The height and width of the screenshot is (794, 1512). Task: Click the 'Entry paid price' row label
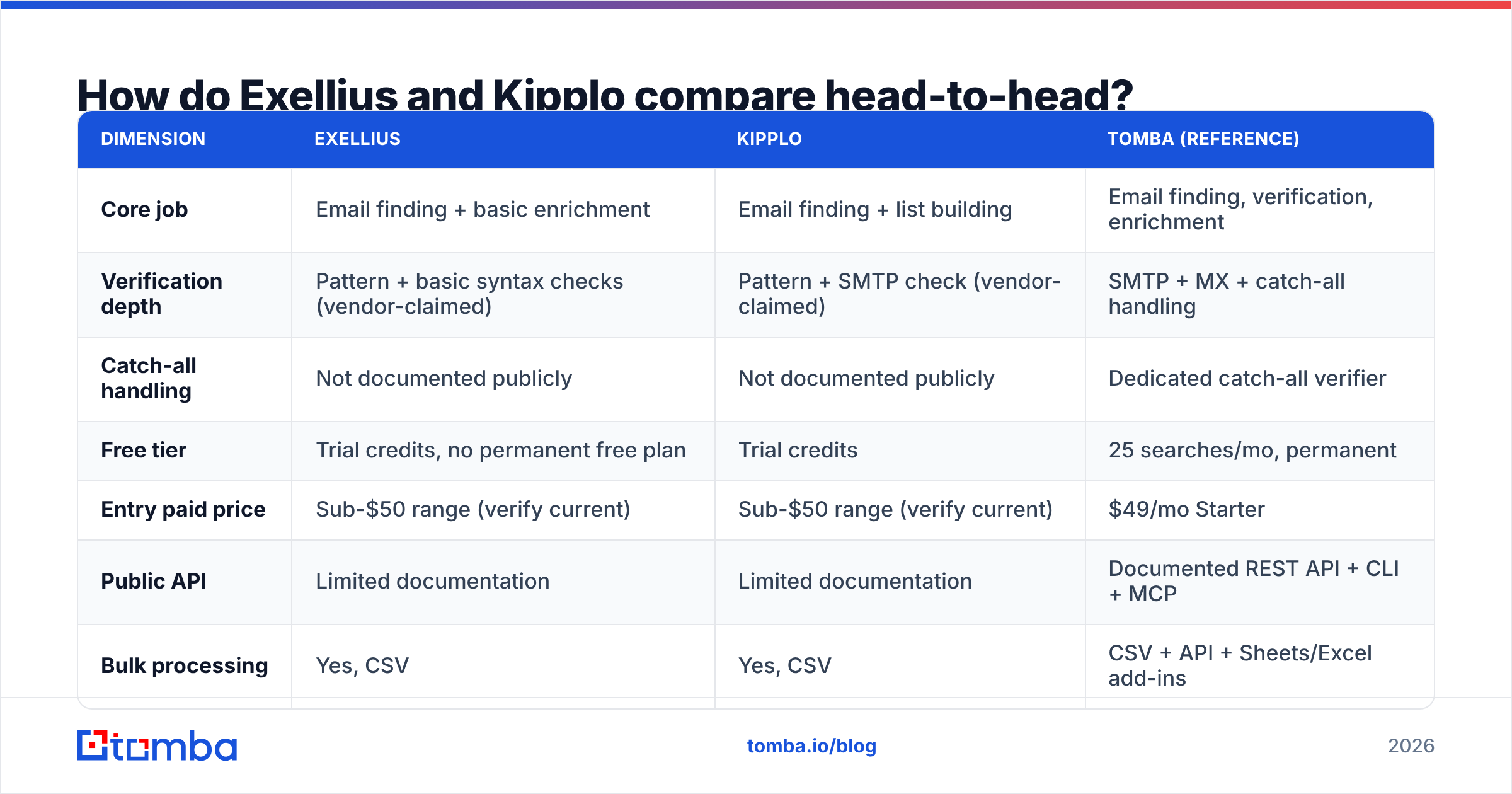(x=183, y=509)
